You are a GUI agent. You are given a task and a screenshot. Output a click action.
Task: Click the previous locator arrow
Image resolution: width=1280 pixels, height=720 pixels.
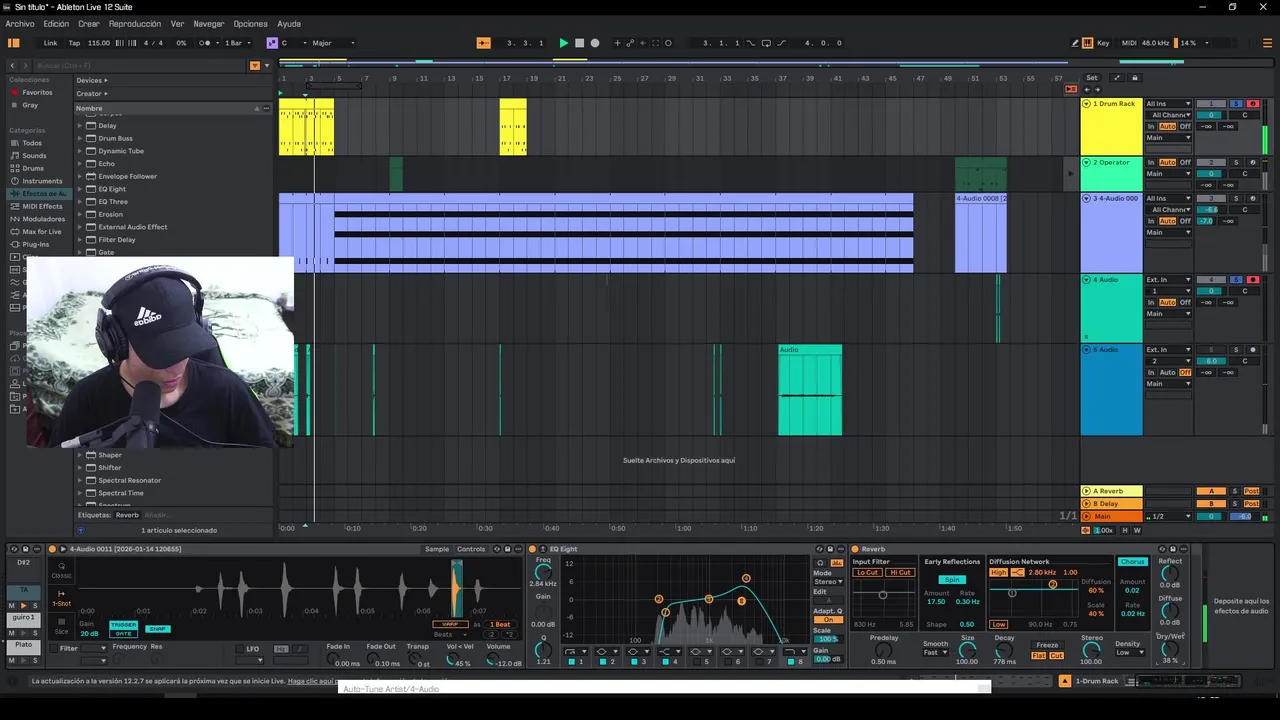[1087, 89]
